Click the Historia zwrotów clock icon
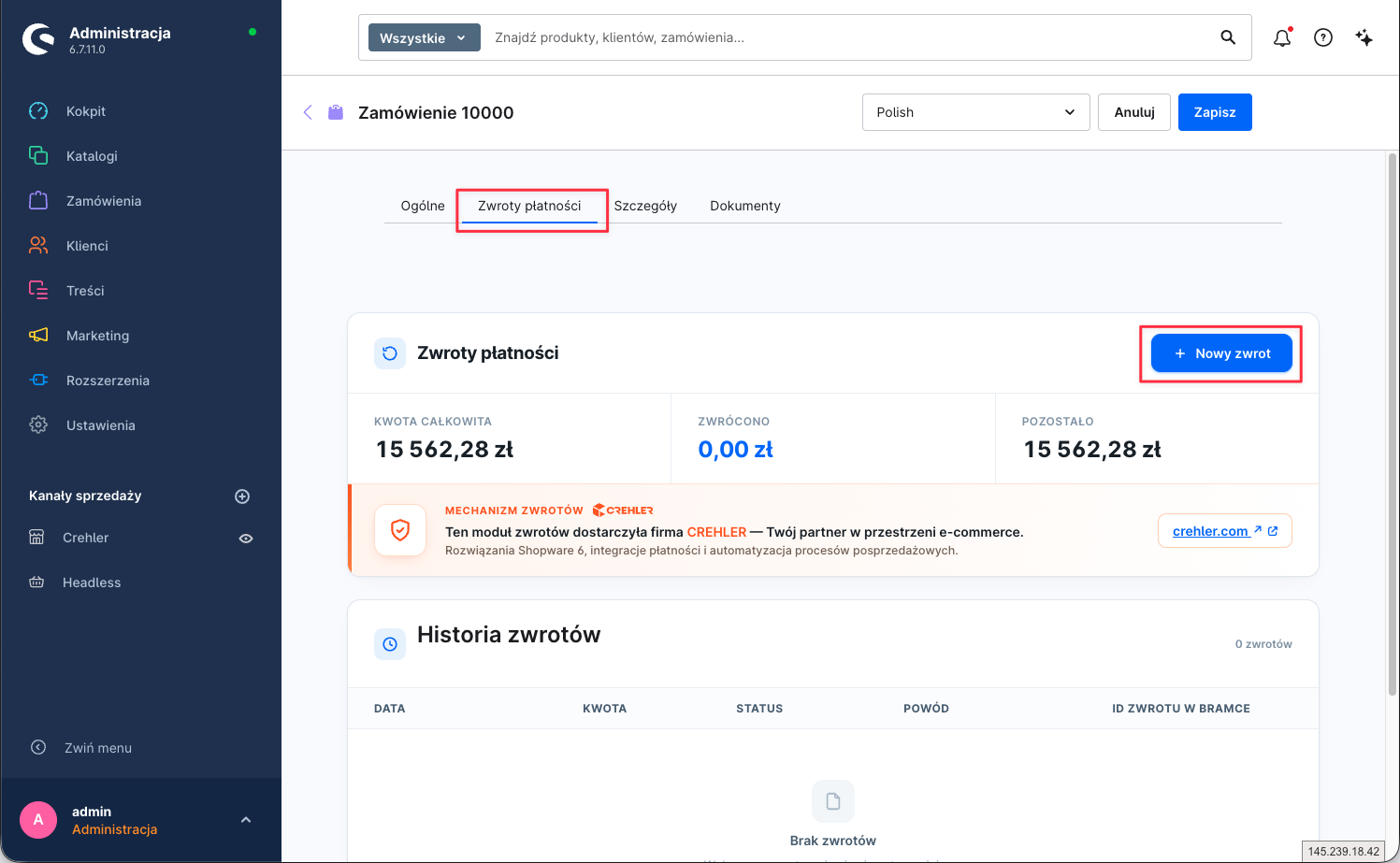The width and height of the screenshot is (1400, 863). pos(390,644)
